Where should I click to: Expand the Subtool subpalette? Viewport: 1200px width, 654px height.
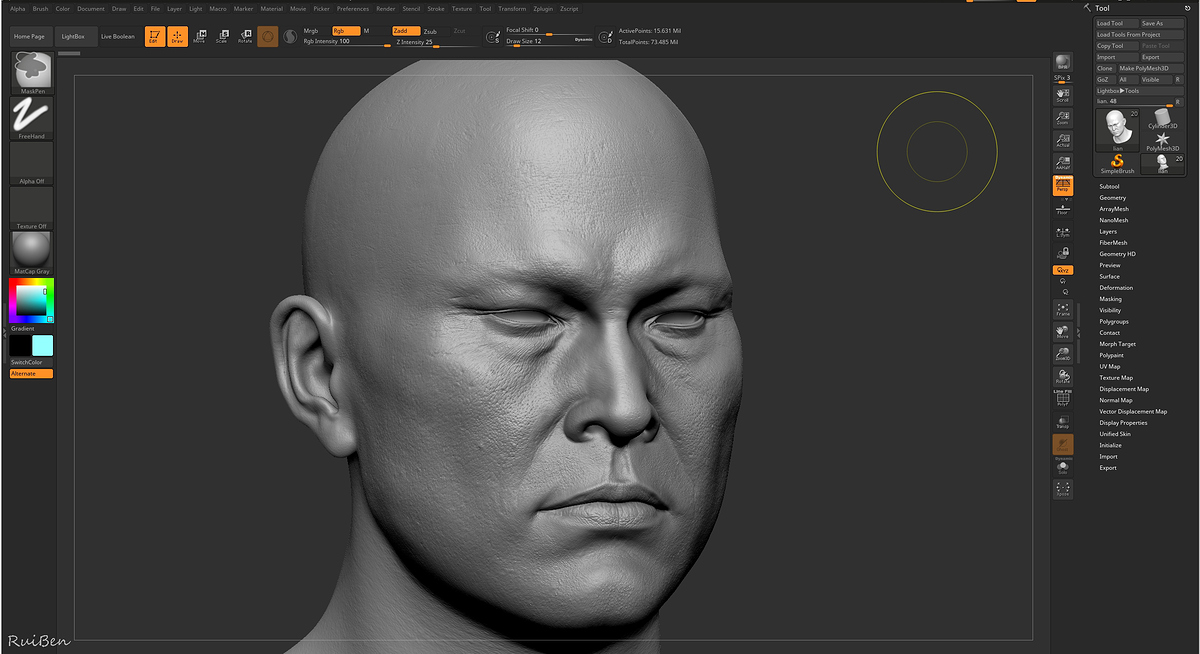1109,187
